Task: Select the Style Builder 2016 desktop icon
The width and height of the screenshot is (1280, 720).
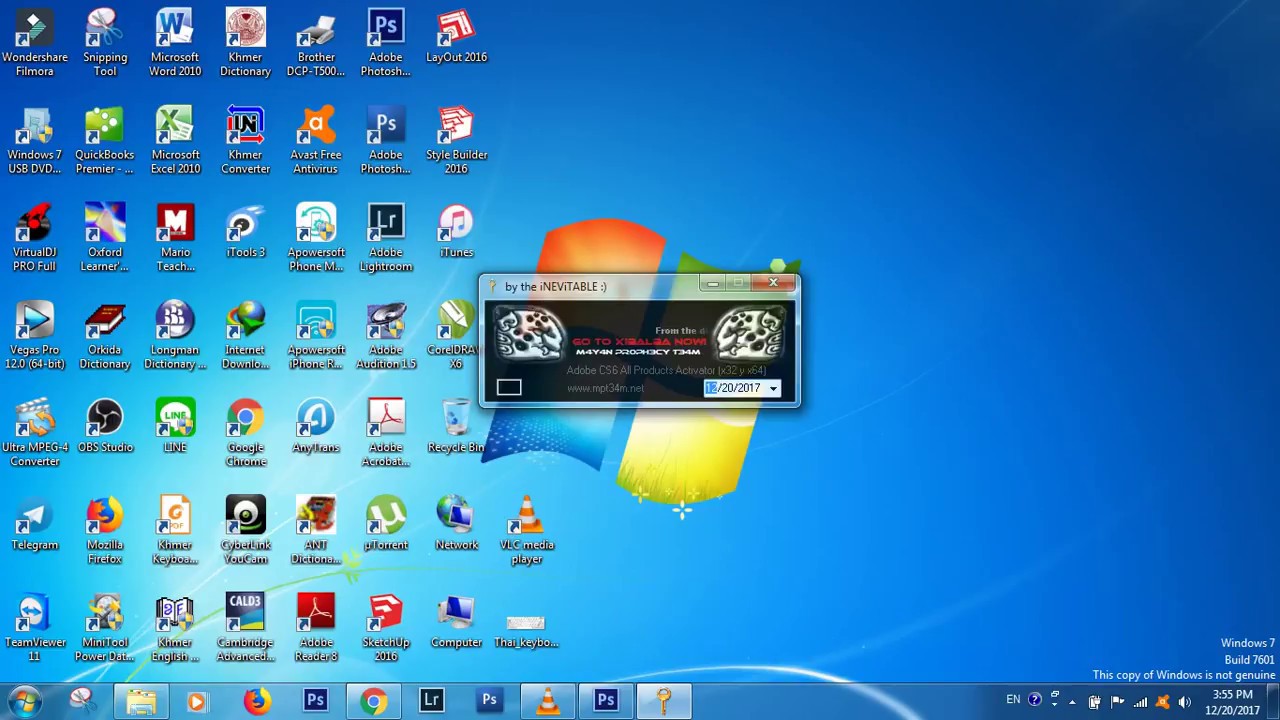Action: click(456, 141)
